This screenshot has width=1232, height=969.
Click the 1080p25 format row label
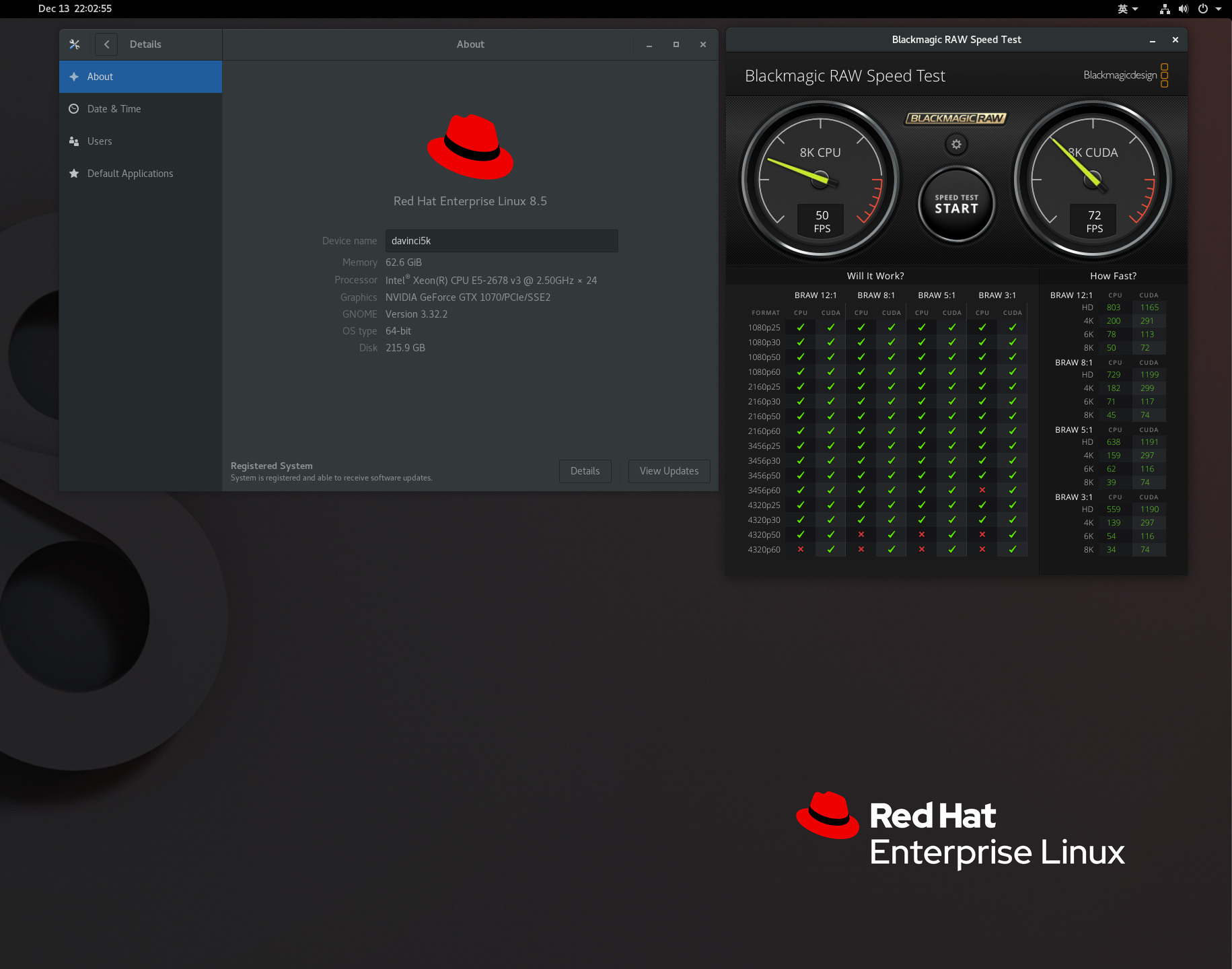(x=764, y=328)
